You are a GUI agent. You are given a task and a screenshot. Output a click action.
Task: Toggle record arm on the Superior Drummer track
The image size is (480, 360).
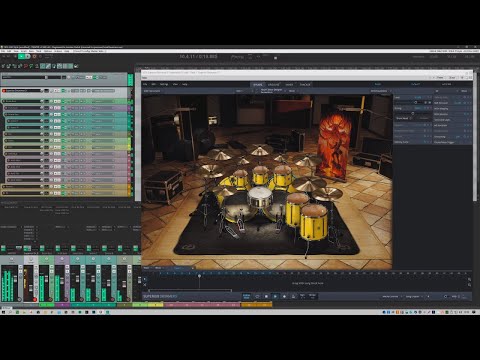click(4, 91)
